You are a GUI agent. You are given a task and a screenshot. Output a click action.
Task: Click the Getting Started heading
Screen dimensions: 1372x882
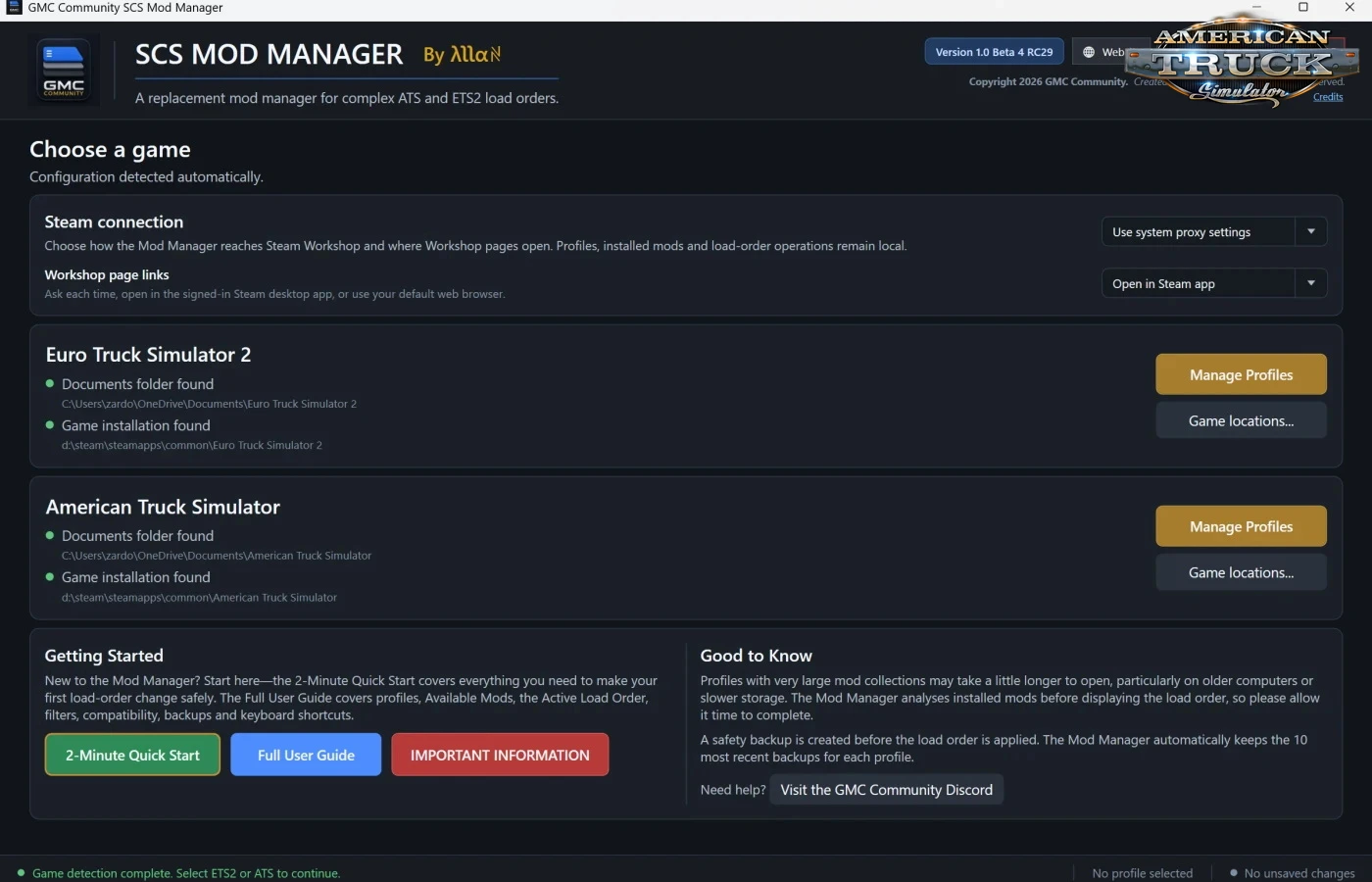click(104, 656)
